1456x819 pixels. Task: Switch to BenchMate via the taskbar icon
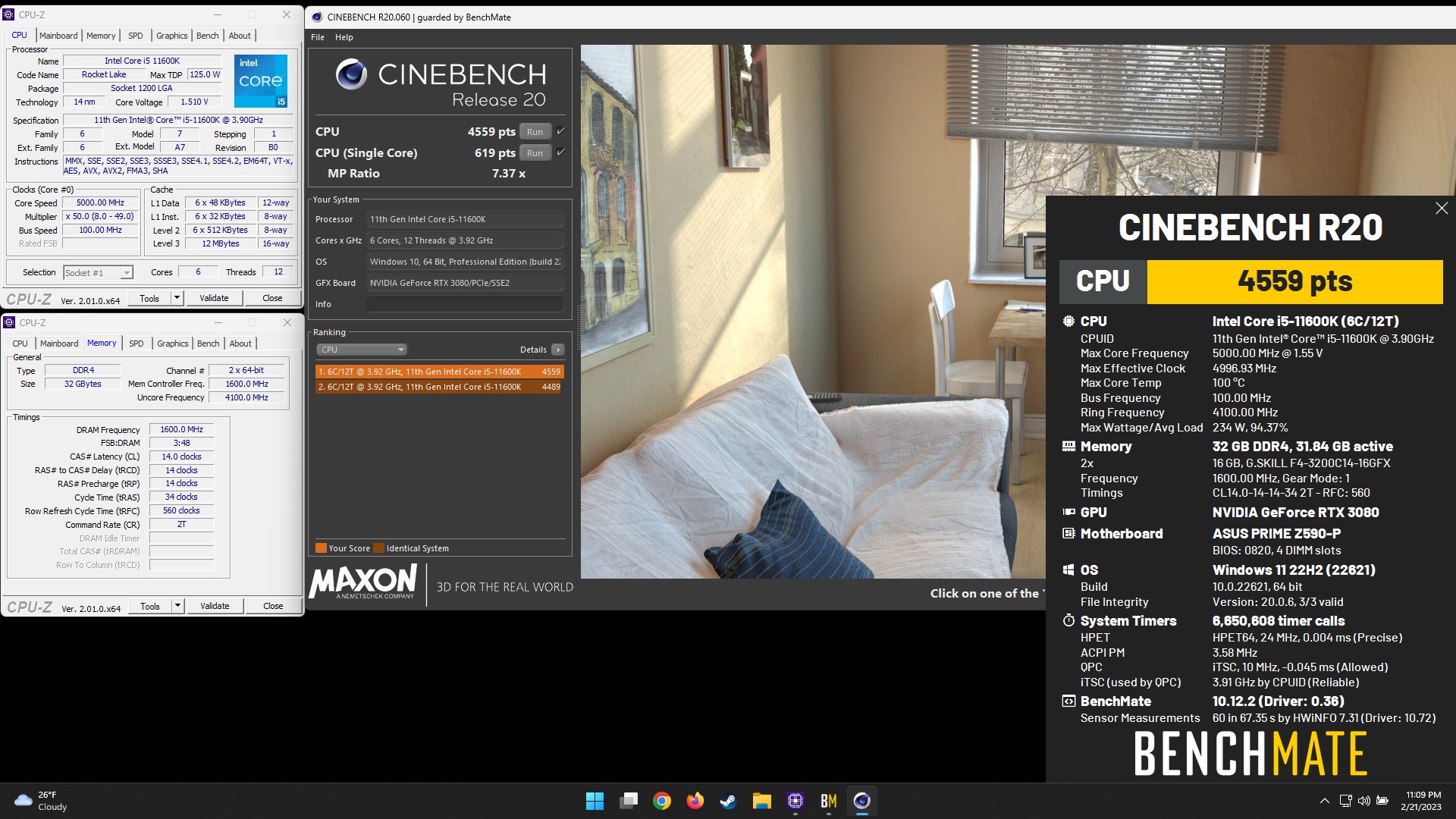pos(829,801)
